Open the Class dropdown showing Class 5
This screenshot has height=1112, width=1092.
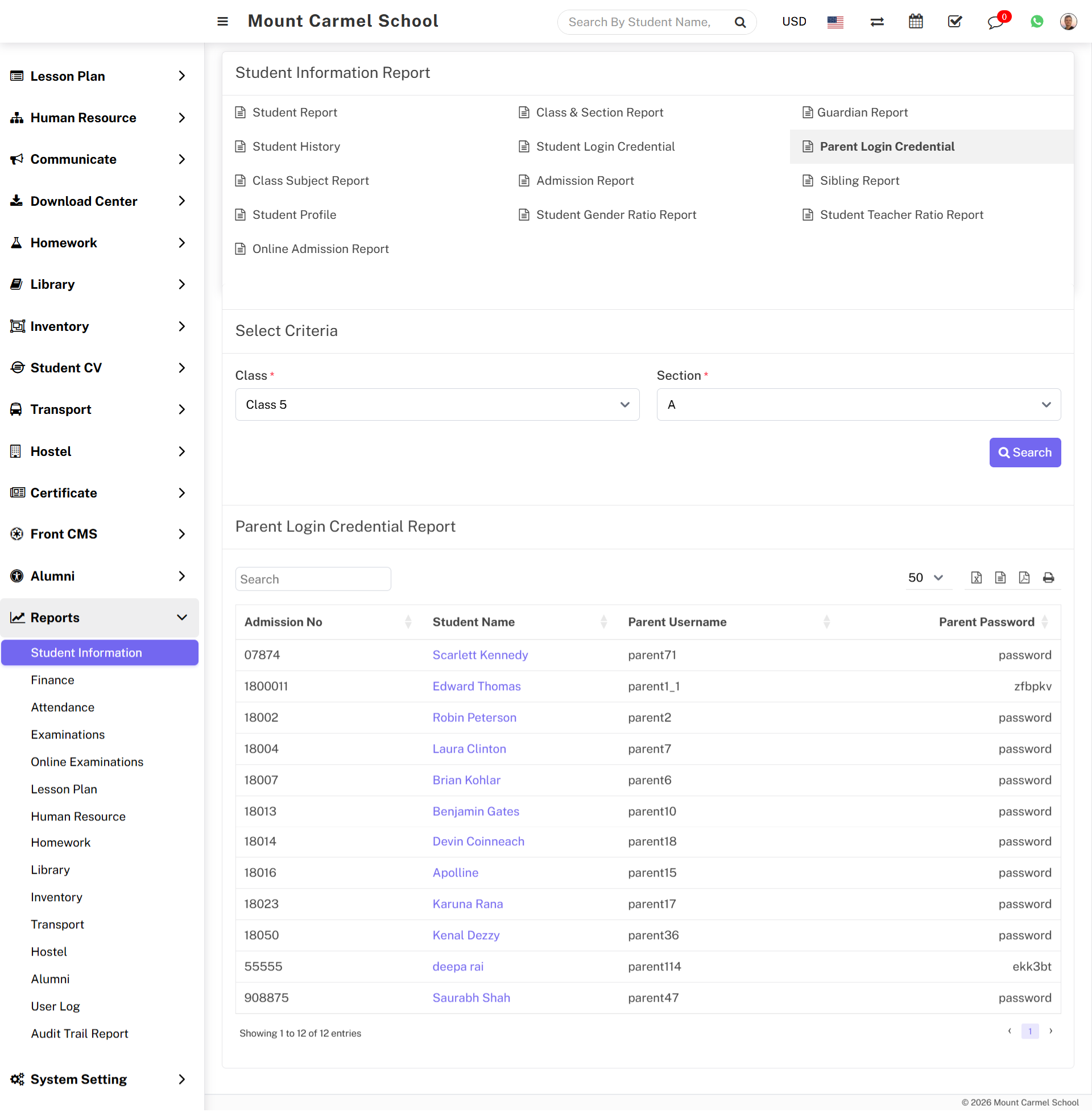pos(437,405)
